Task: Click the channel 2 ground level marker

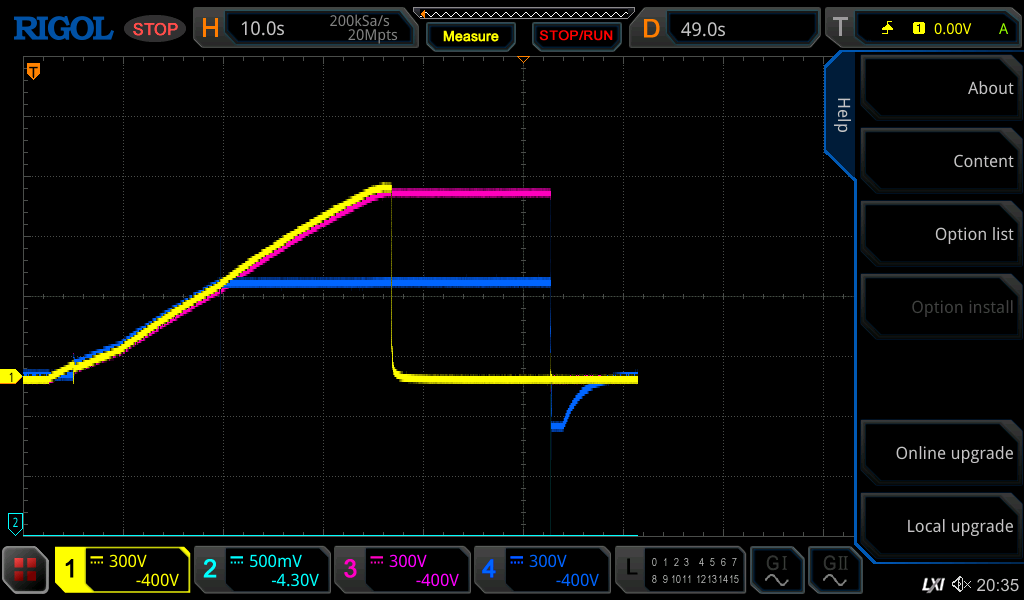Action: coord(14,521)
